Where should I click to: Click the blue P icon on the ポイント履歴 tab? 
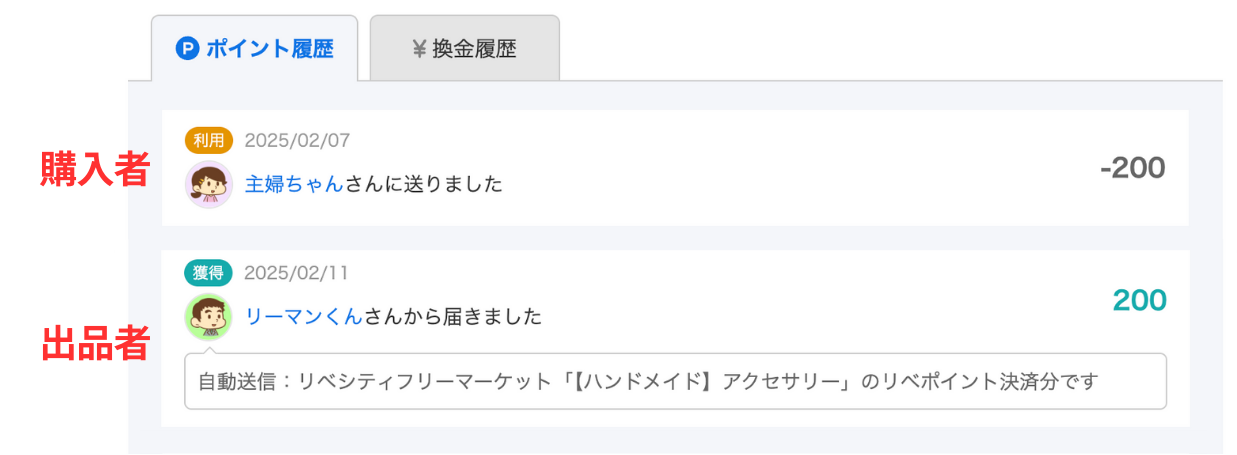point(187,48)
